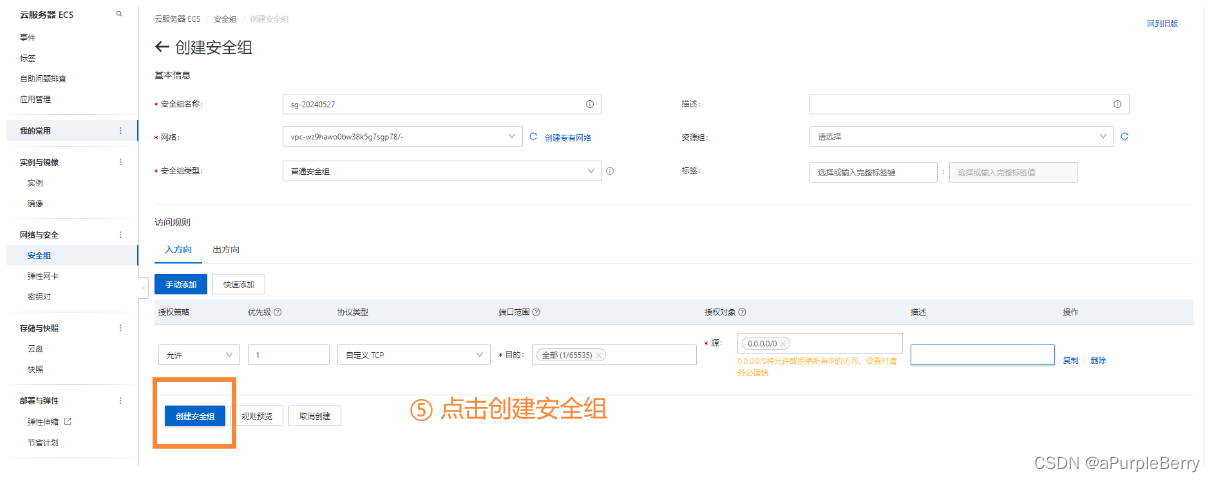Open 快照 in the sidebar
This screenshot has height=482, width=1215.
coord(35,369)
